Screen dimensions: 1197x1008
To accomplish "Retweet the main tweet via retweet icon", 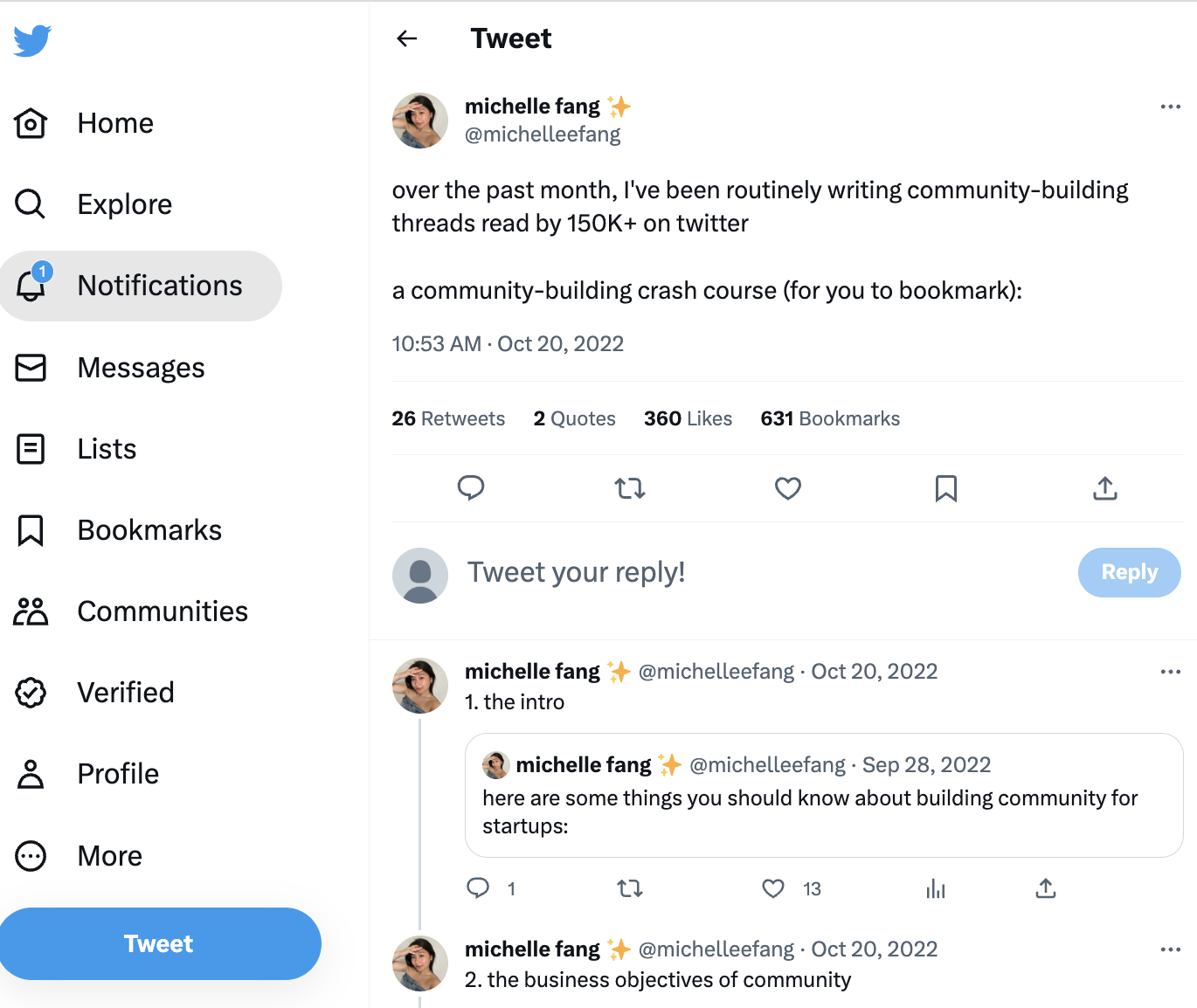I will pos(630,487).
